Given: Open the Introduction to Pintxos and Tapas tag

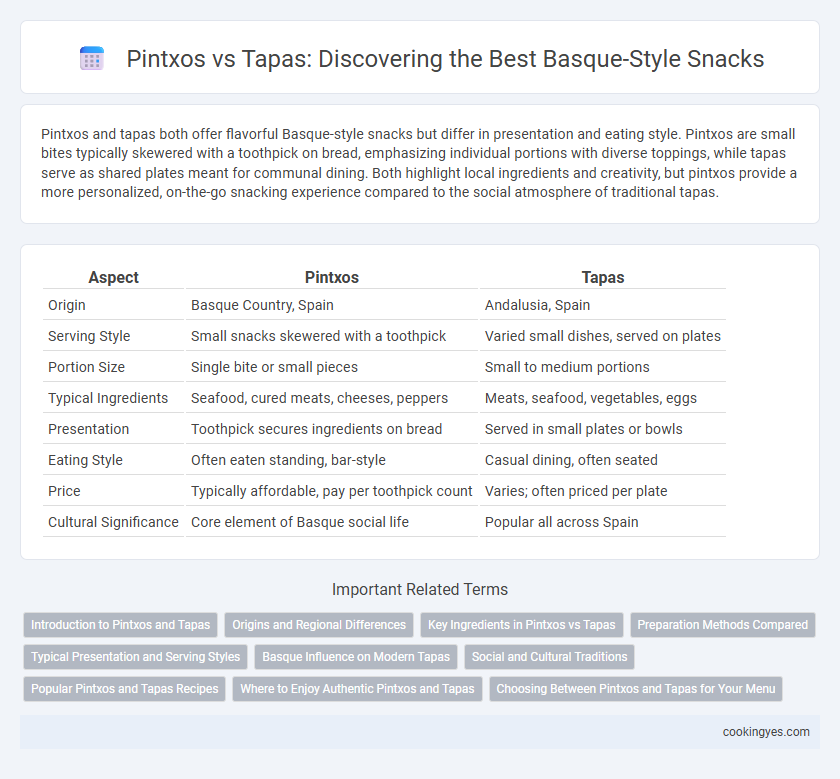Looking at the screenshot, I should (x=121, y=625).
